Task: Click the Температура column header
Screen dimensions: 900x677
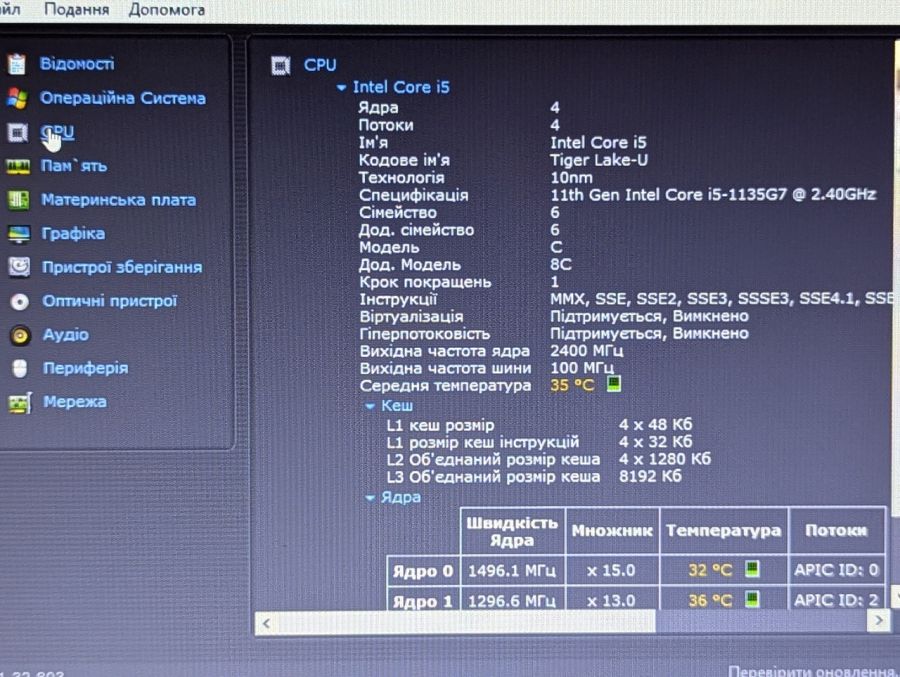Action: (724, 531)
